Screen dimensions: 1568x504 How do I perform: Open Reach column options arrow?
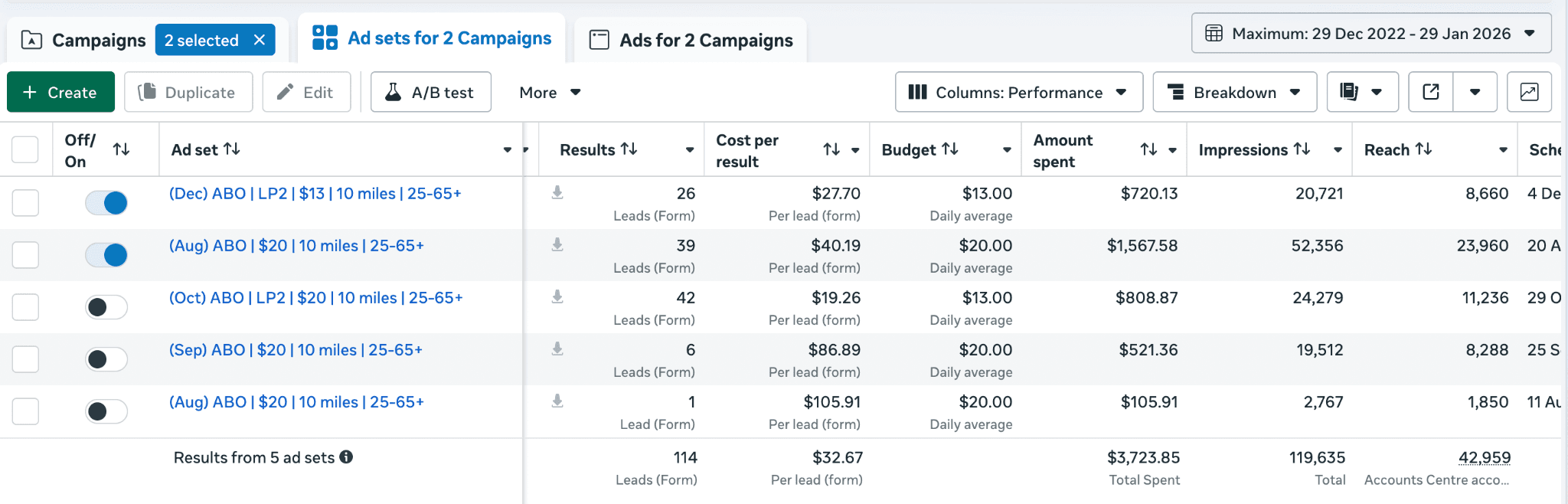pyautogui.click(x=1503, y=150)
